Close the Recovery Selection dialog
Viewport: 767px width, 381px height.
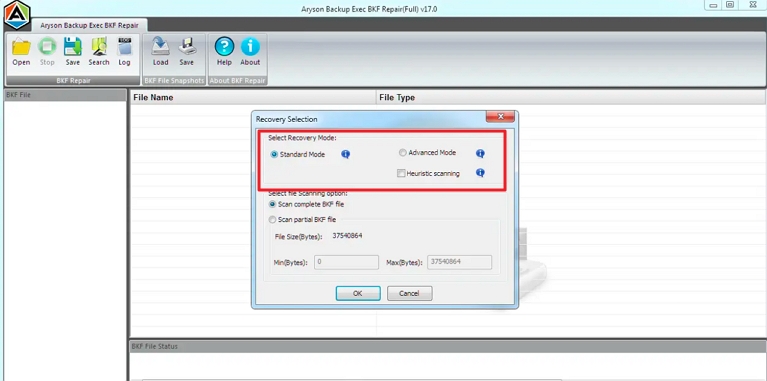pos(500,117)
